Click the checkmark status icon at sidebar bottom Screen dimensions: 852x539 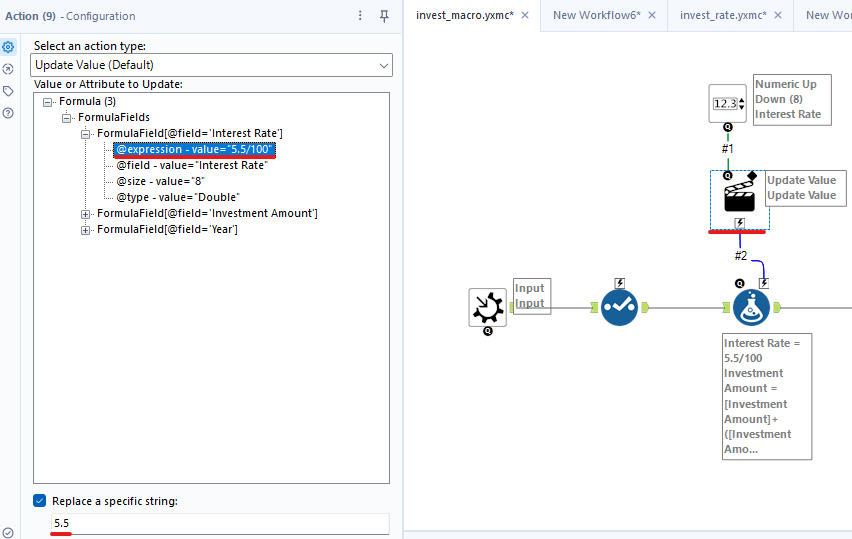pos(8,532)
